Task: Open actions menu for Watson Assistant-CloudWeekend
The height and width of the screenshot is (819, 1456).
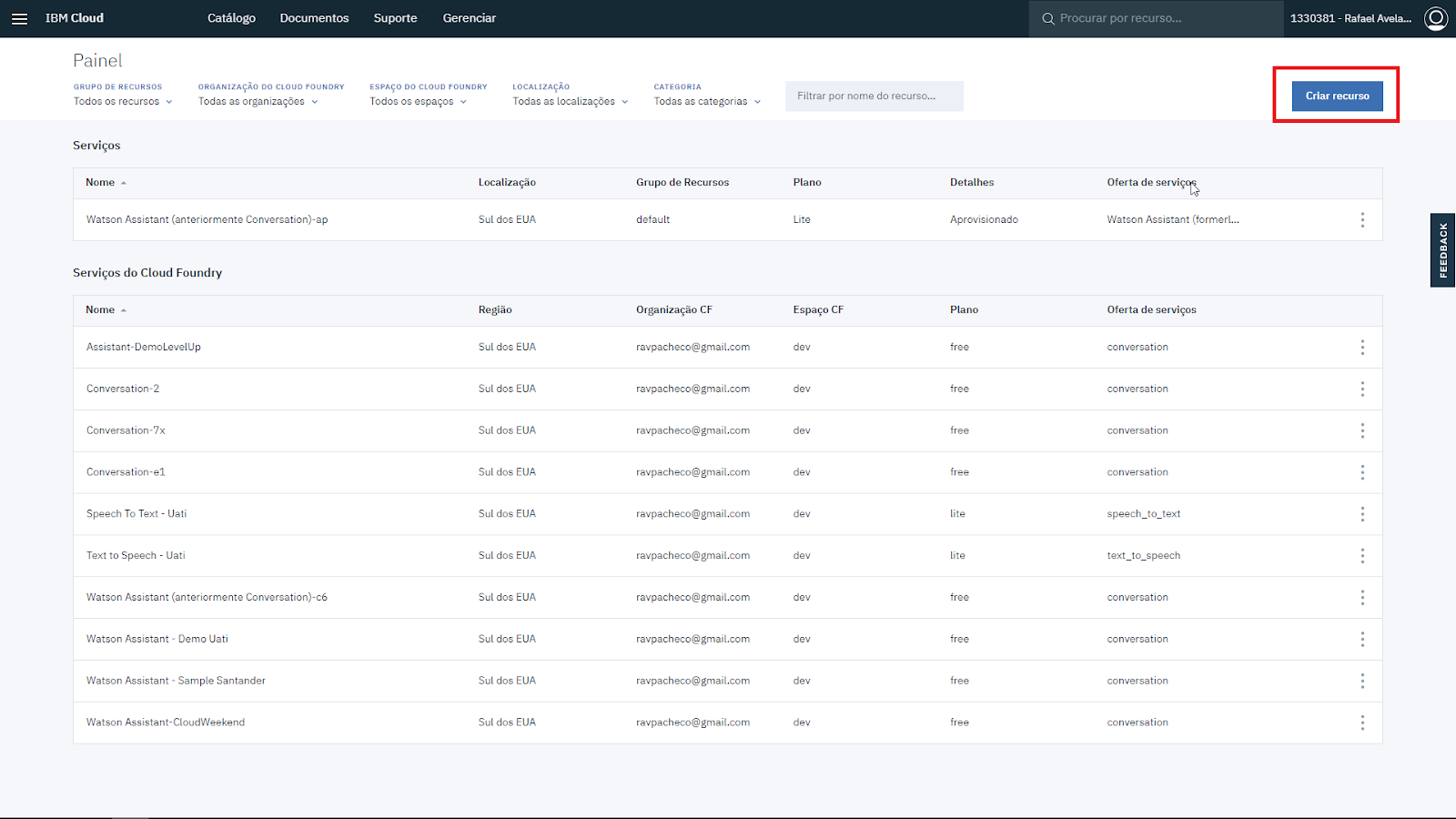Action: [1362, 723]
